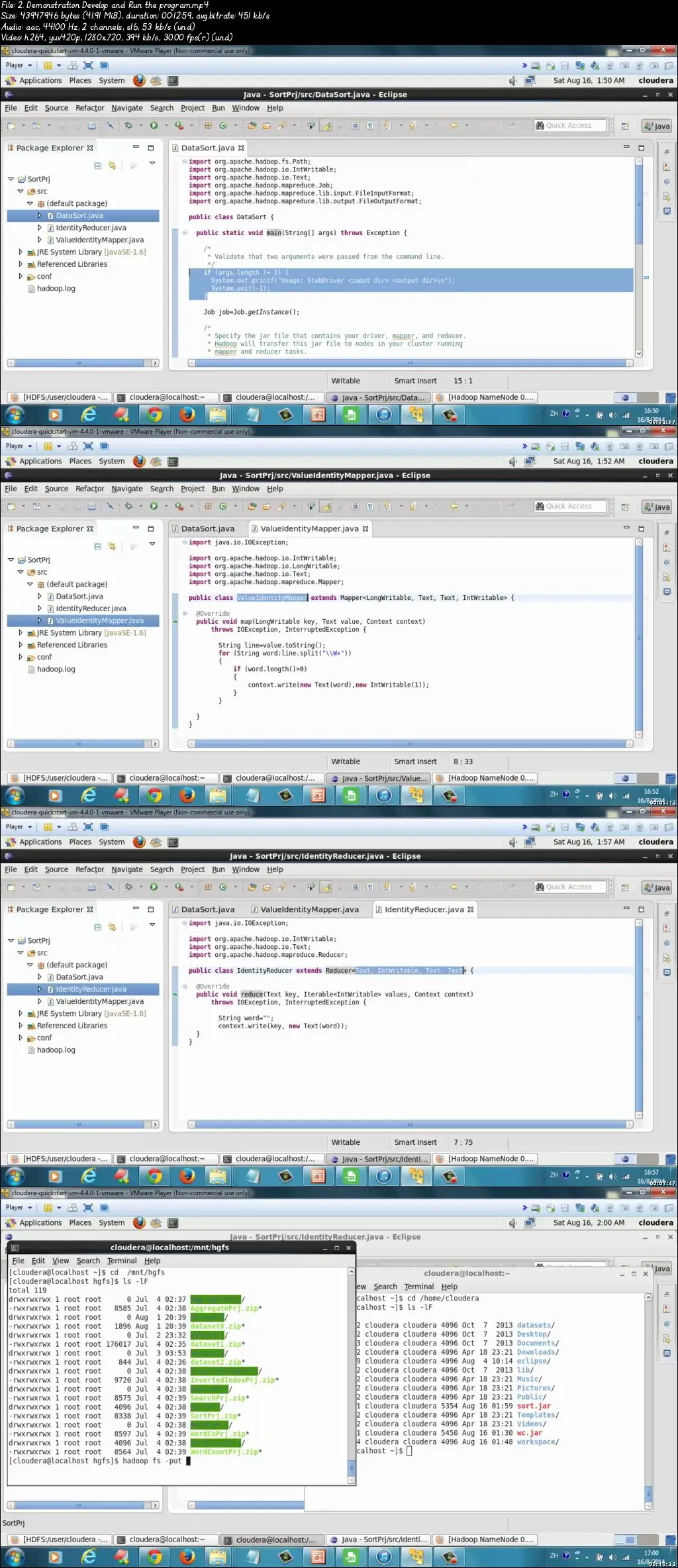Close the ValueIdentityMapper.java tab in the 1:52 AM editor
Image resolution: width=678 pixels, height=1568 pixels.
click(x=365, y=528)
